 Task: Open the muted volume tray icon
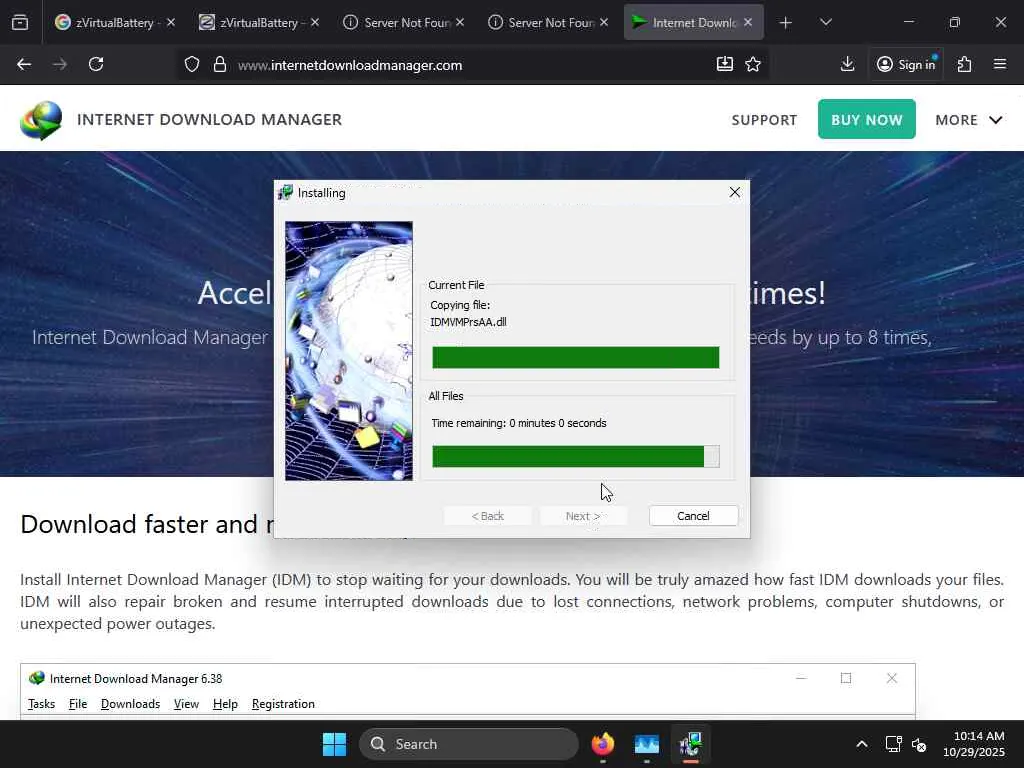click(919, 744)
